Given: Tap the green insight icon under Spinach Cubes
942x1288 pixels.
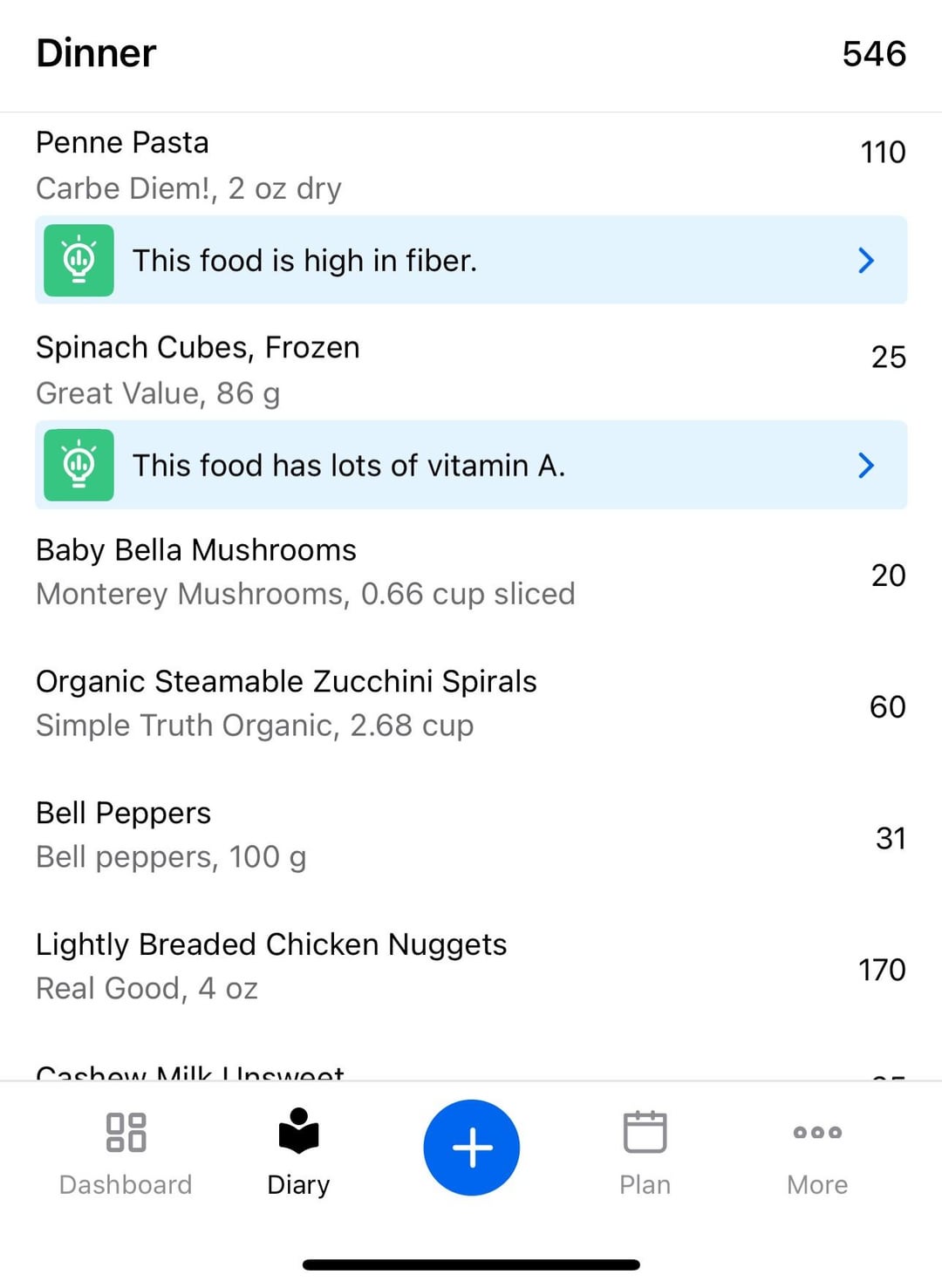Looking at the screenshot, I should (78, 465).
